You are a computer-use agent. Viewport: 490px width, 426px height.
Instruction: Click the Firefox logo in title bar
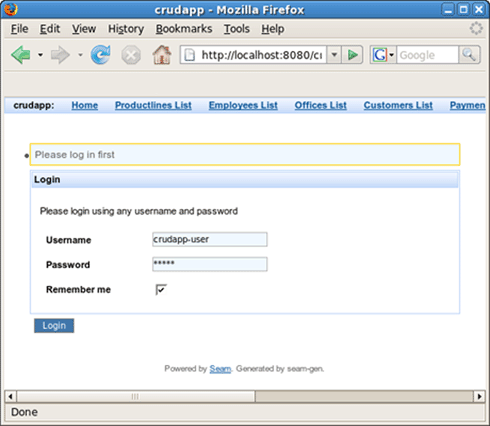coord(10,9)
